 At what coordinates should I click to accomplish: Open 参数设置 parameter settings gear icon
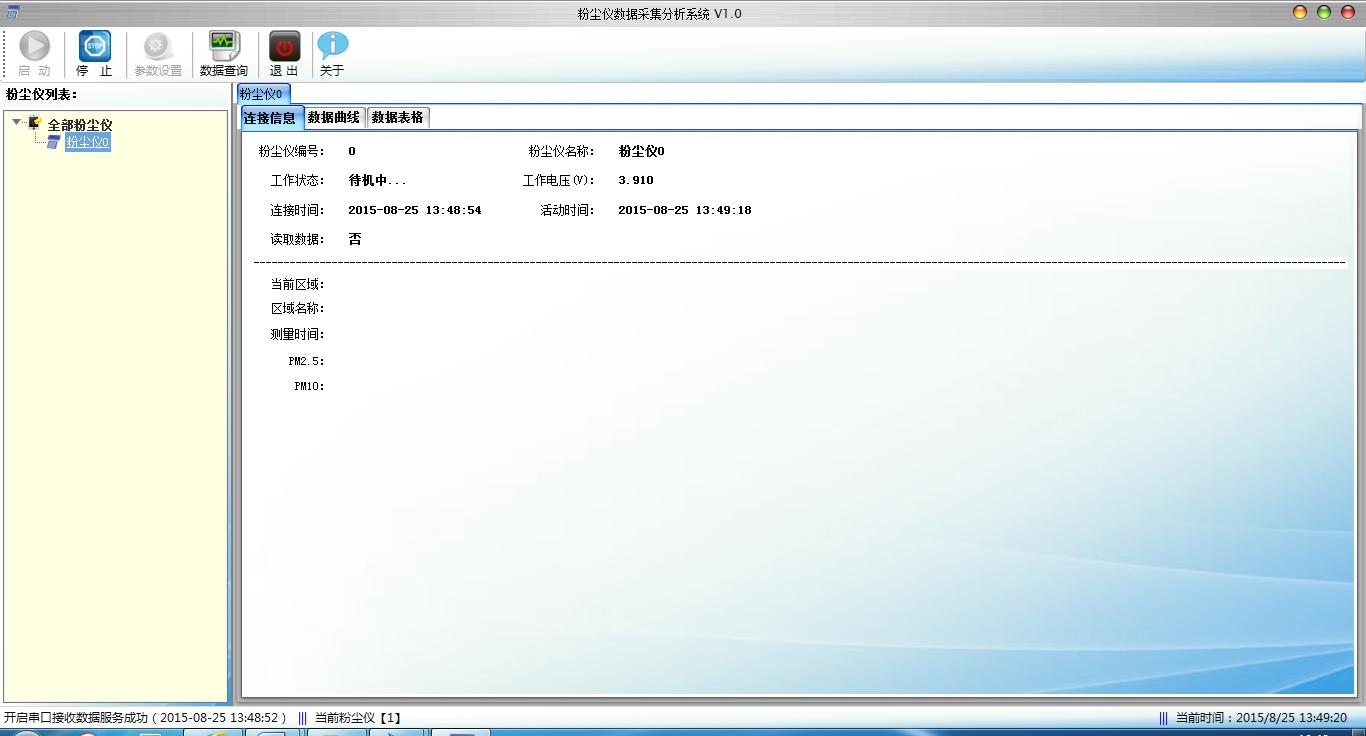[x=157, y=47]
